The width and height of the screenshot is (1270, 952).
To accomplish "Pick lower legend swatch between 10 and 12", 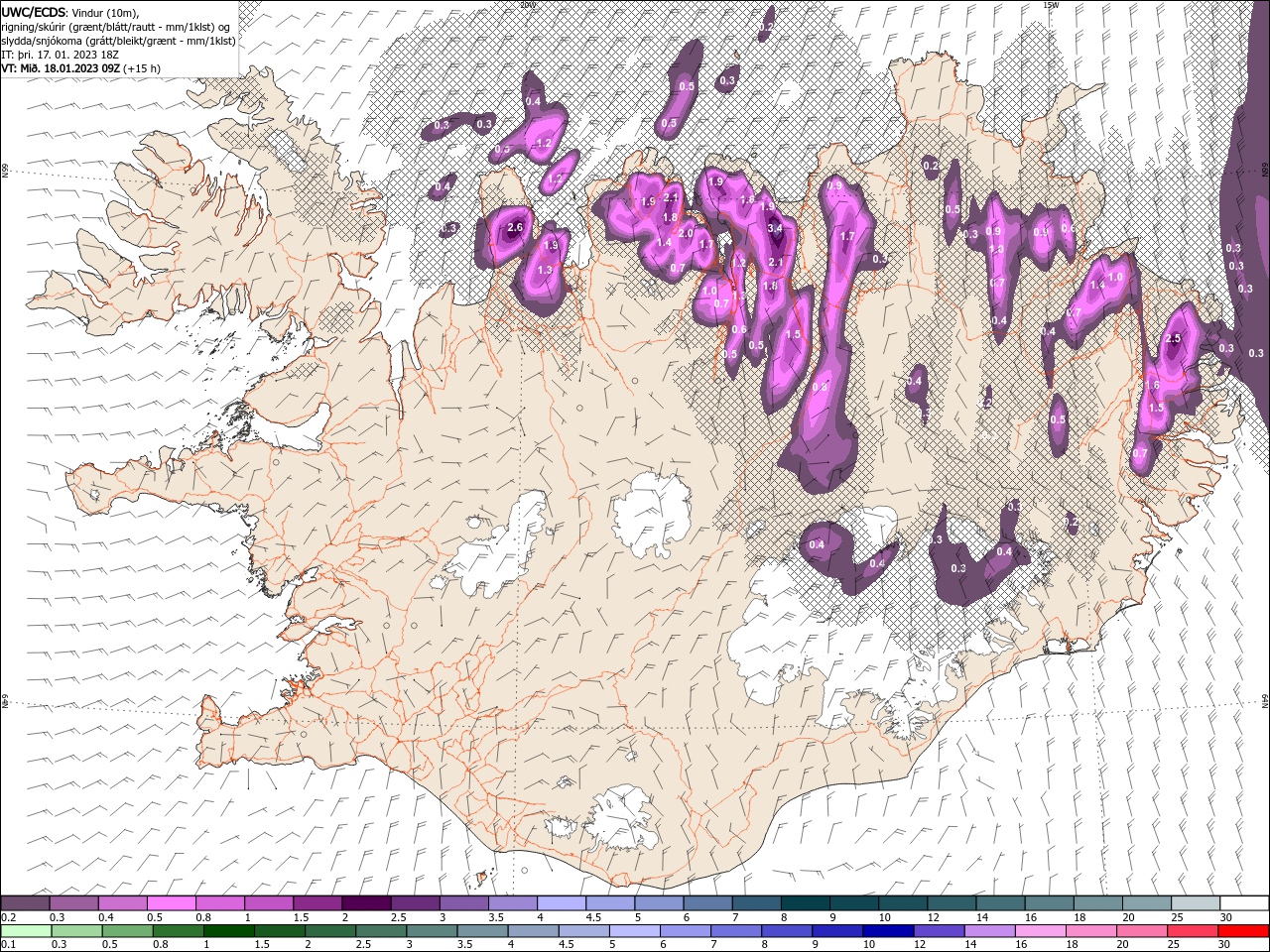I will (x=889, y=930).
